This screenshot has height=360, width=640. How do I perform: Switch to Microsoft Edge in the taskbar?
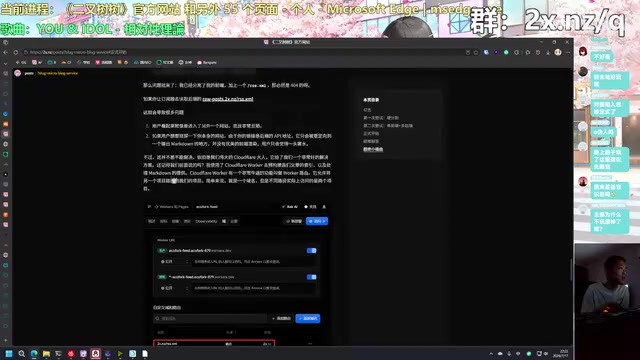tap(34, 353)
